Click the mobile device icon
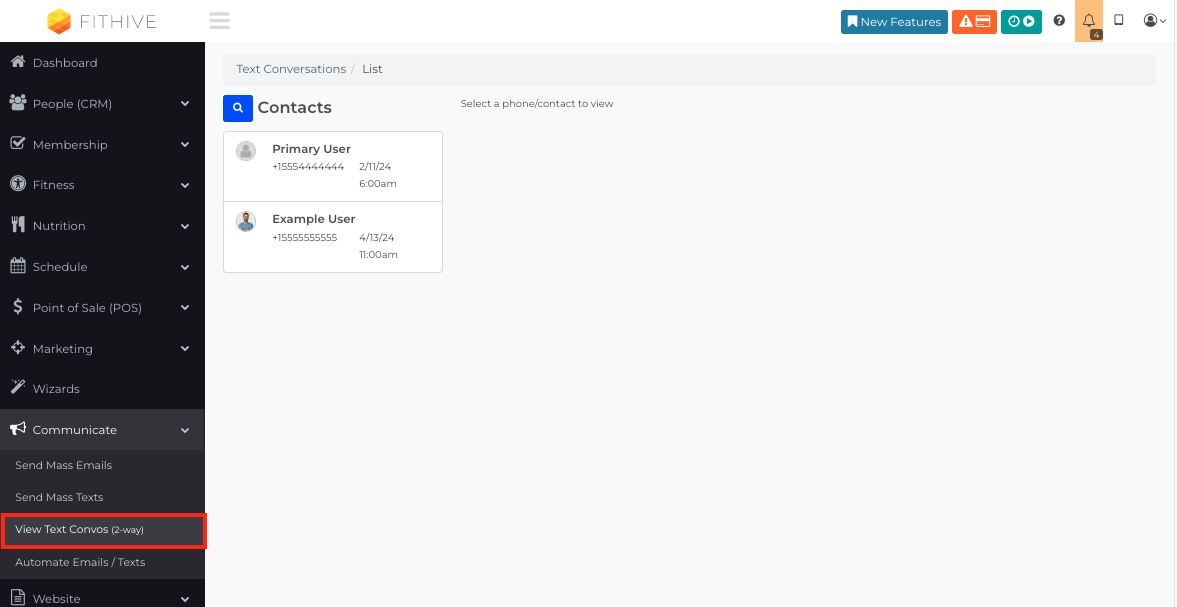The height and width of the screenshot is (607, 1177). pos(1118,21)
